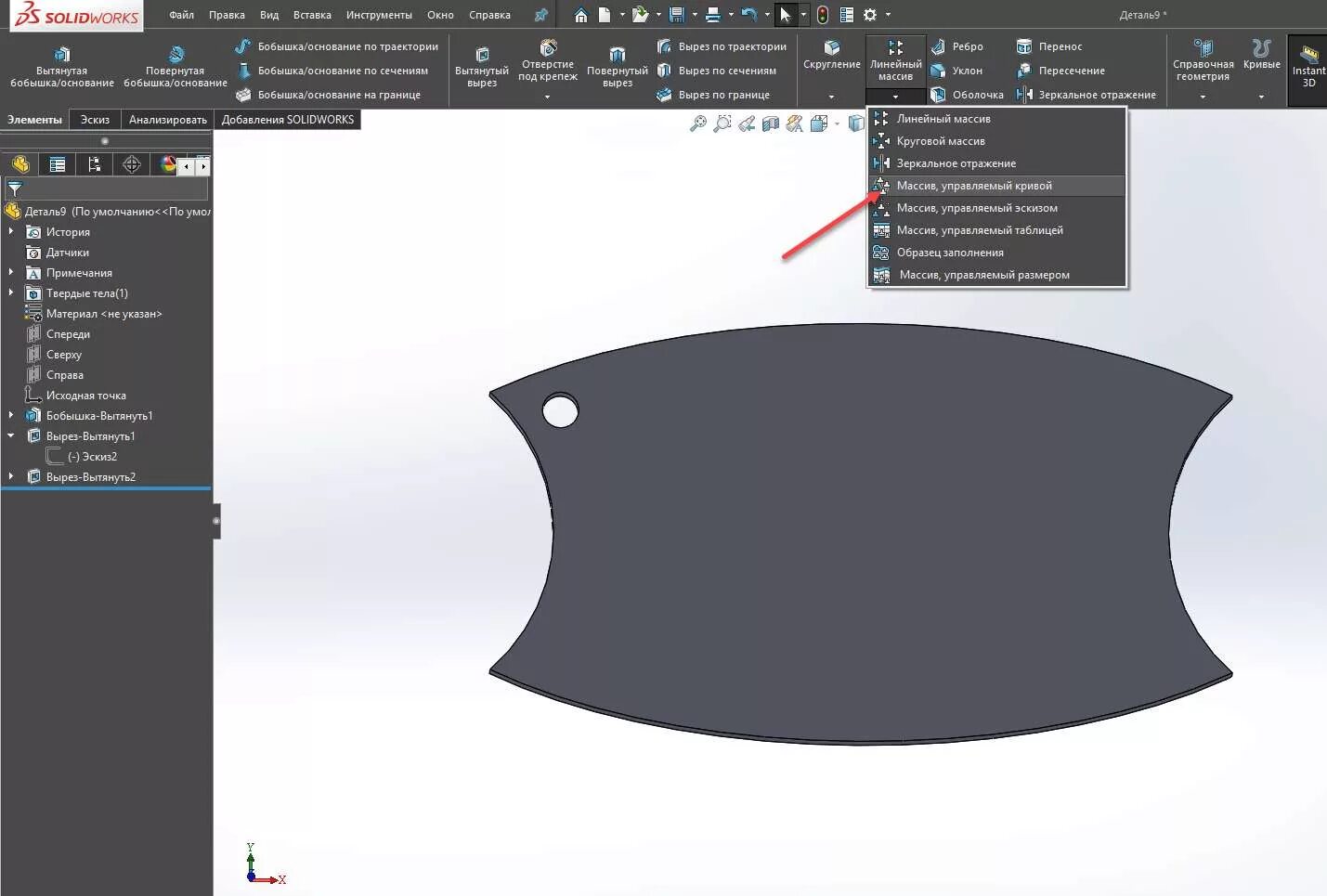This screenshot has height=896, width=1327.
Task: Expand the Скругление dropdown arrow
Action: click(x=831, y=97)
